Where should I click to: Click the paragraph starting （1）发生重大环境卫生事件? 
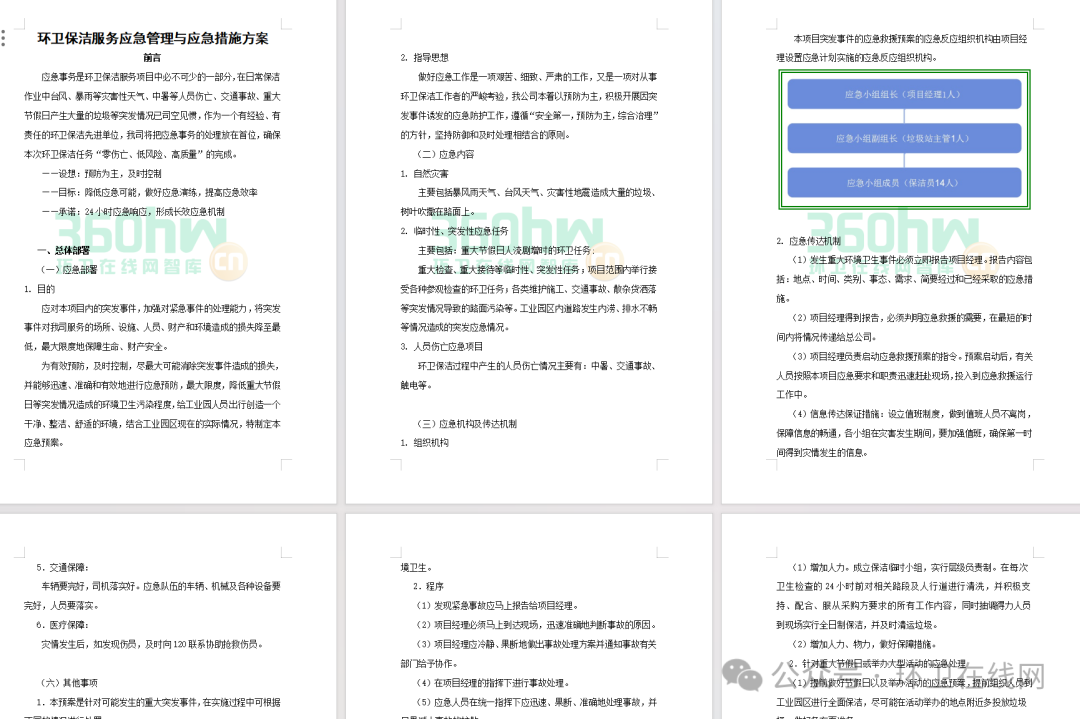pos(904,280)
